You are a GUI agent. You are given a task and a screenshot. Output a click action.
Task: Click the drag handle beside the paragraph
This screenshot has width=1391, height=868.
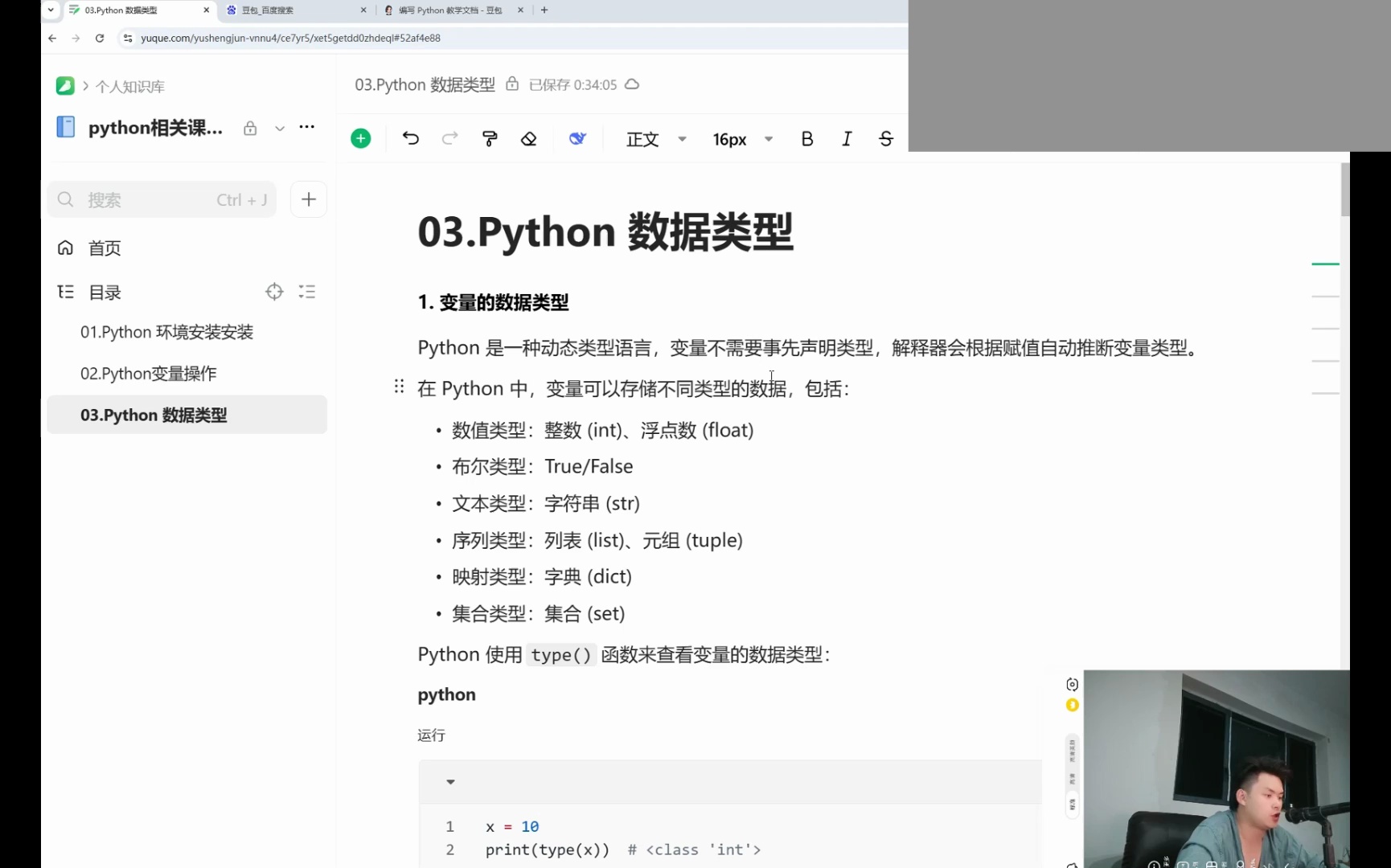coord(399,387)
